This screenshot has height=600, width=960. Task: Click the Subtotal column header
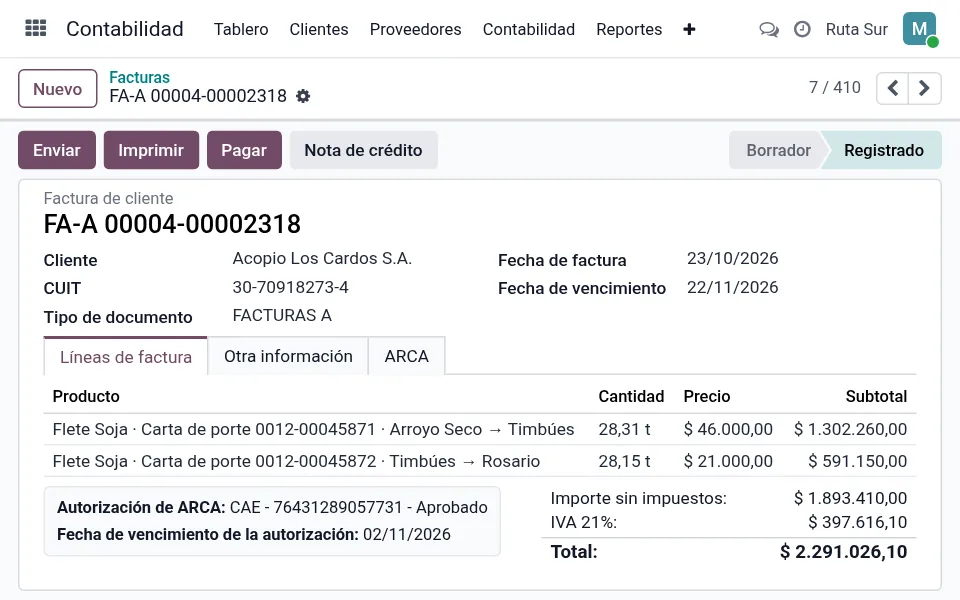click(x=876, y=396)
